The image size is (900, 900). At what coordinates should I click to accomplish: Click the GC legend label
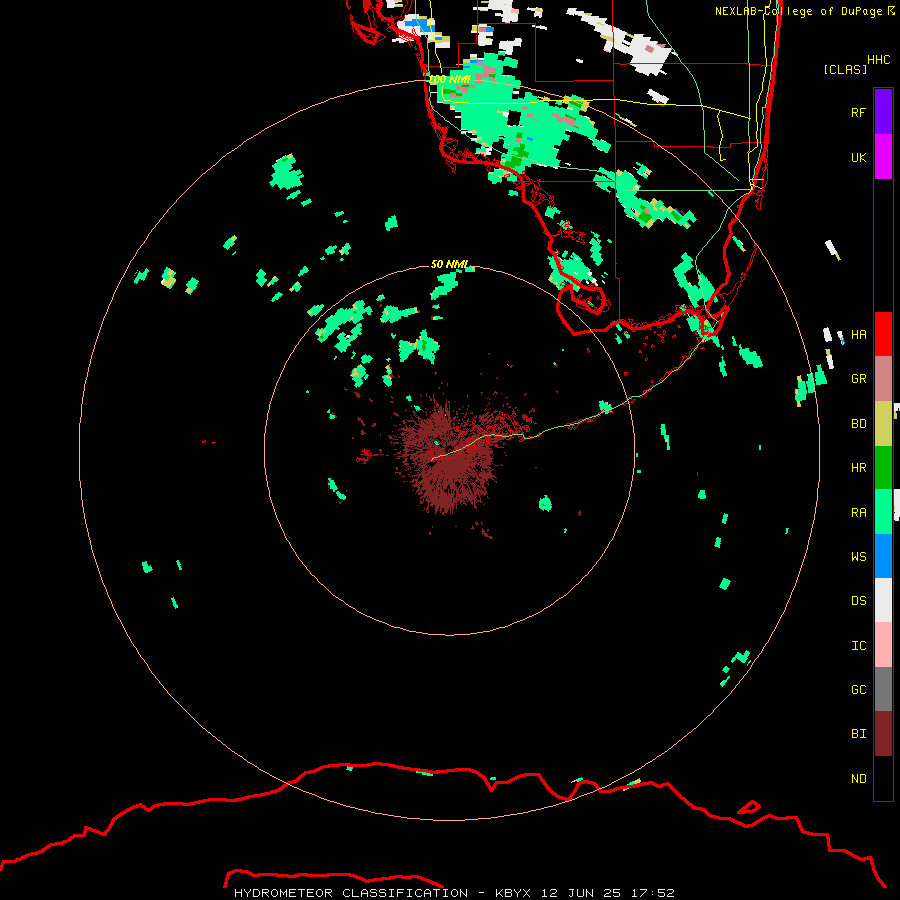pyautogui.click(x=858, y=690)
